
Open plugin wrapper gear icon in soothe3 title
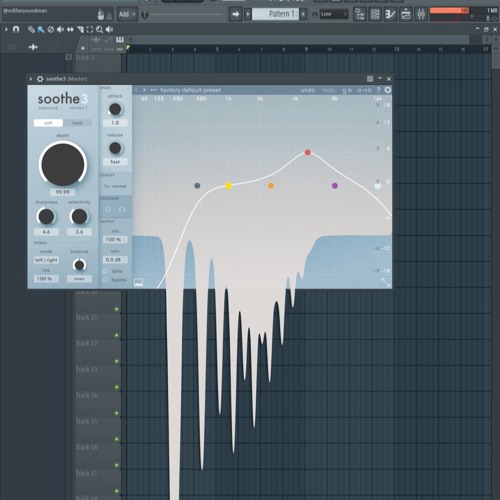click(40, 79)
